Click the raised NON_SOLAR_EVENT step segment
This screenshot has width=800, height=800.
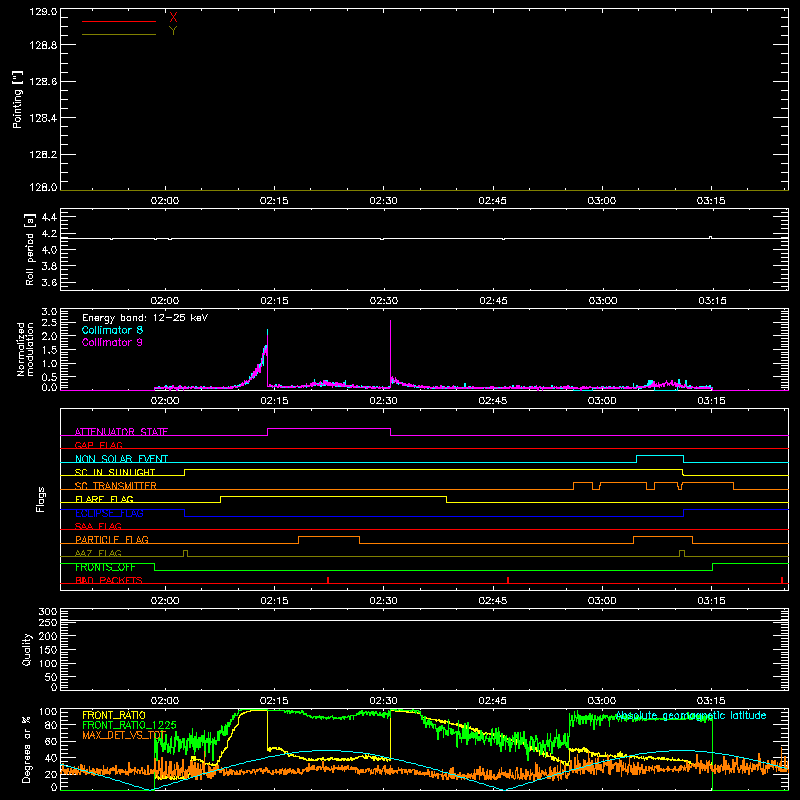(660, 456)
